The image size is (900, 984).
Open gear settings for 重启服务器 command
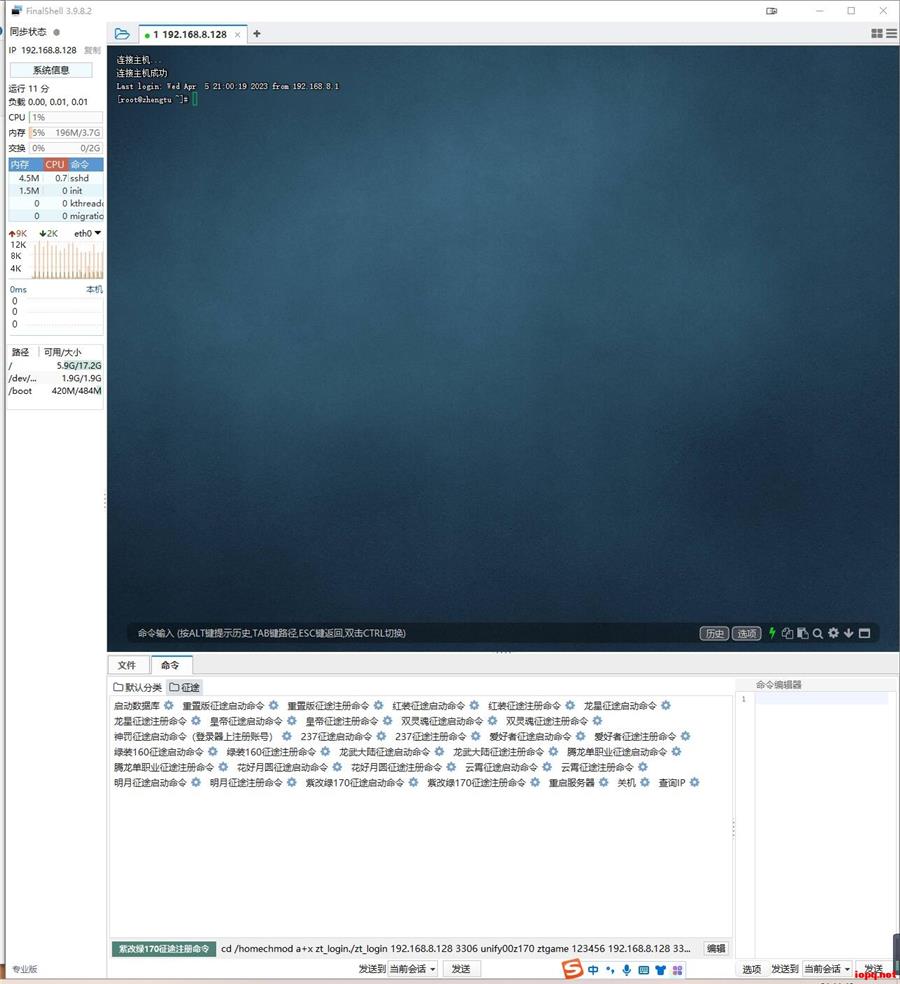(x=604, y=783)
